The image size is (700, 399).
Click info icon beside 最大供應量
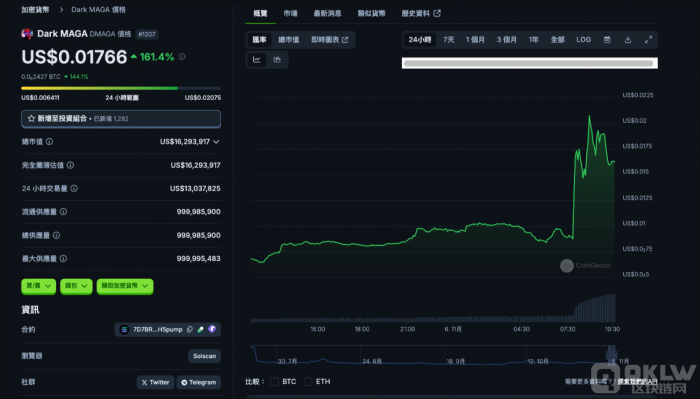click(x=63, y=258)
